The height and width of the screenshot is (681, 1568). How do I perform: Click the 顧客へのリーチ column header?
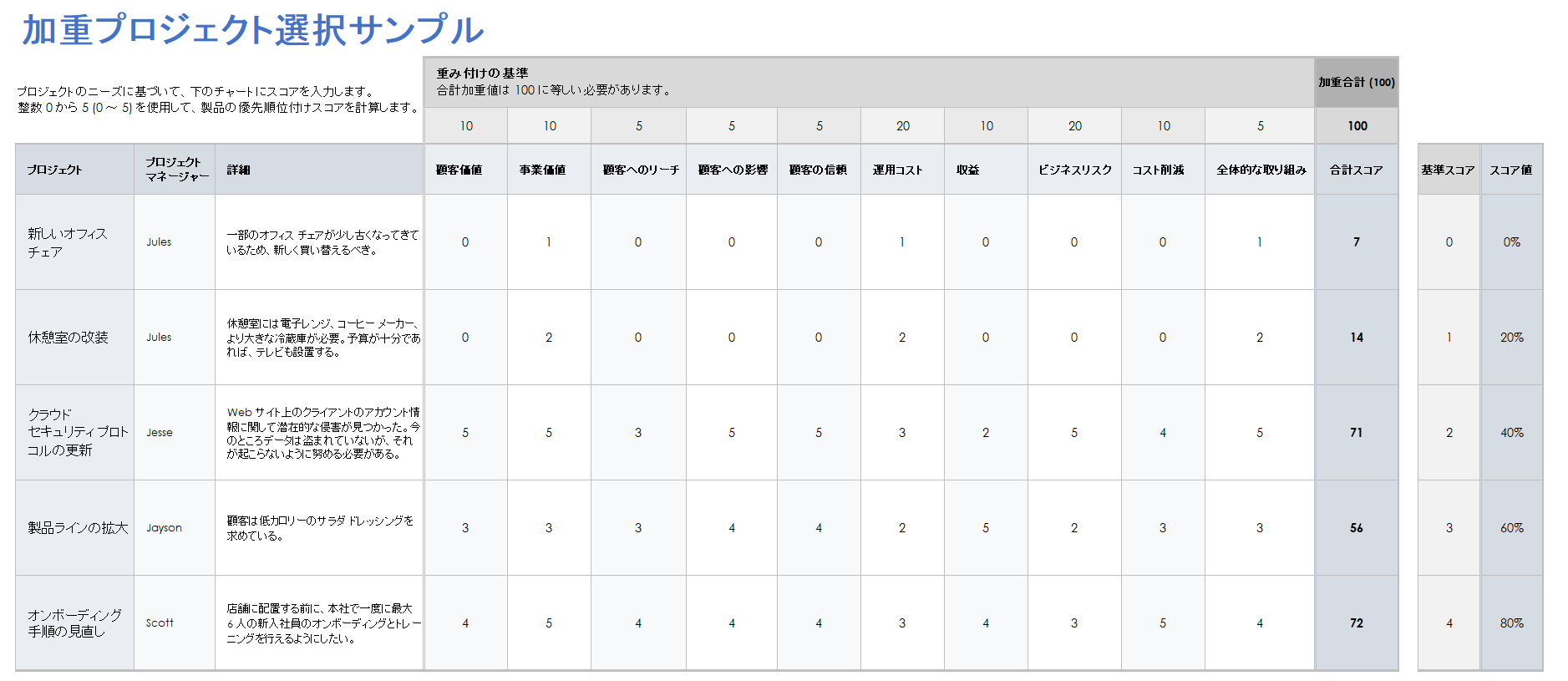638,170
